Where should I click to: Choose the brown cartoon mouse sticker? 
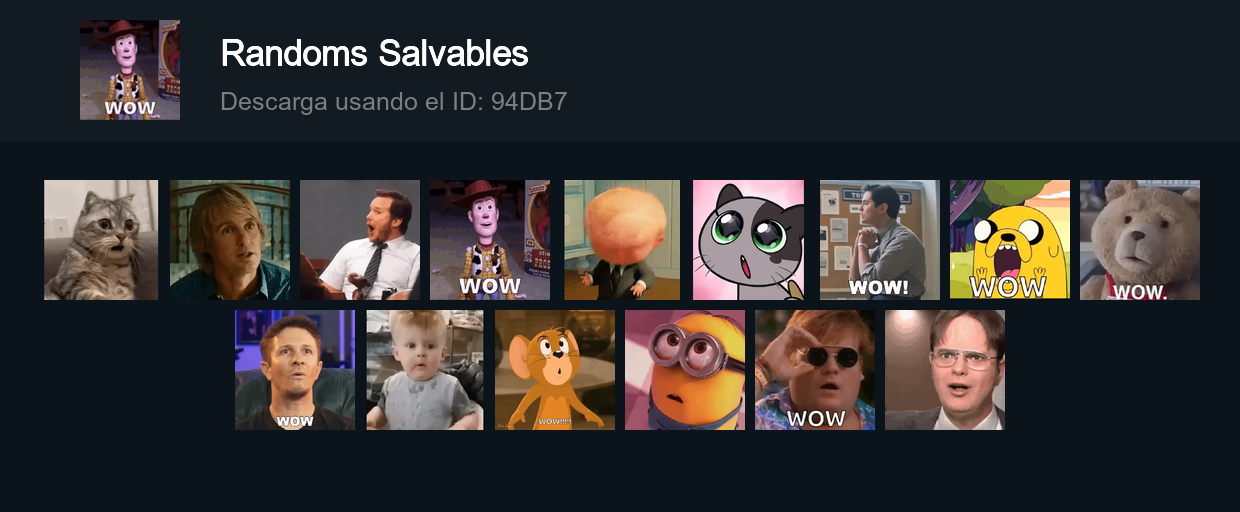point(555,370)
